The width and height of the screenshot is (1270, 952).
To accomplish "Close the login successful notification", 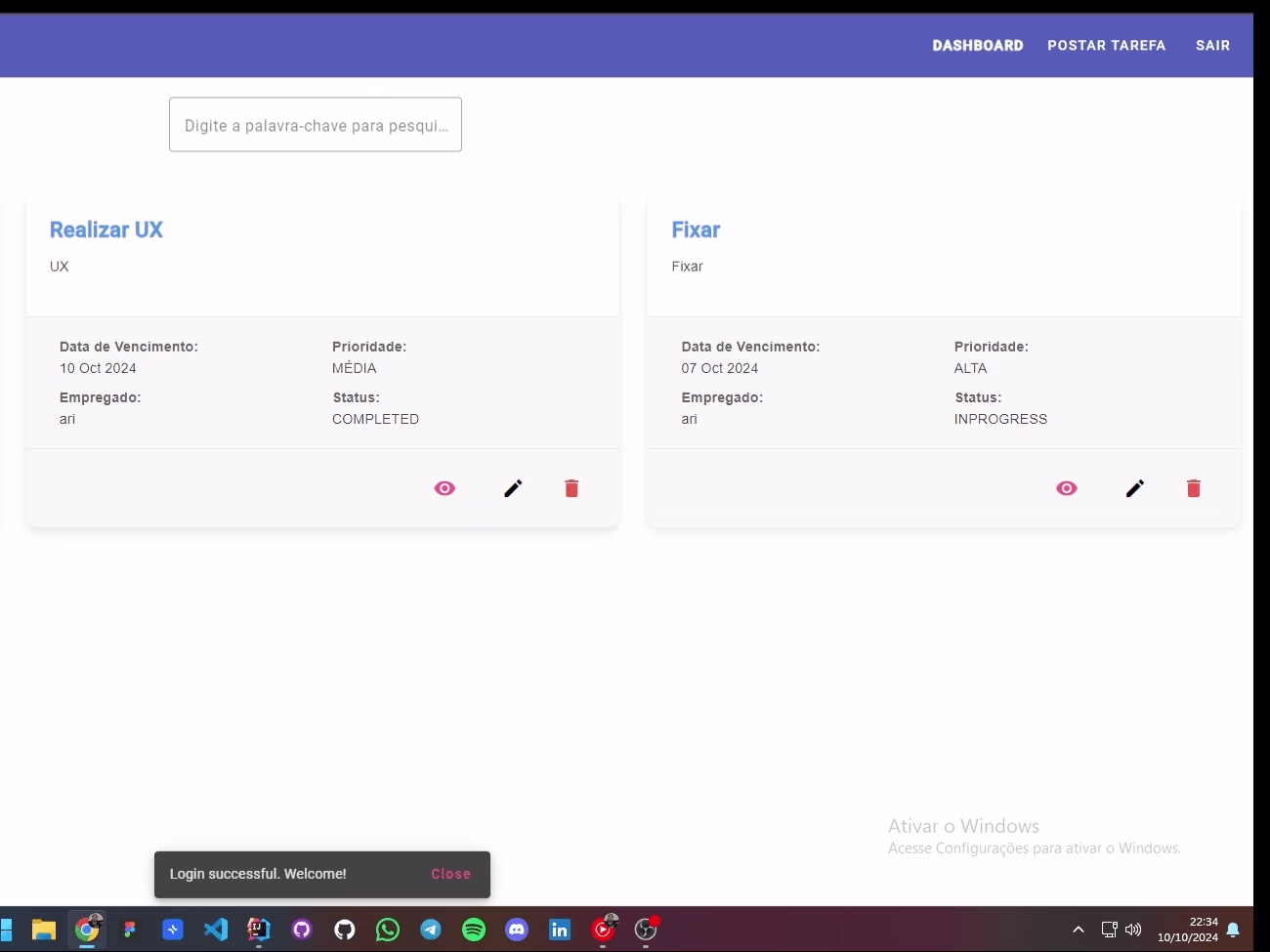I will tap(450, 874).
